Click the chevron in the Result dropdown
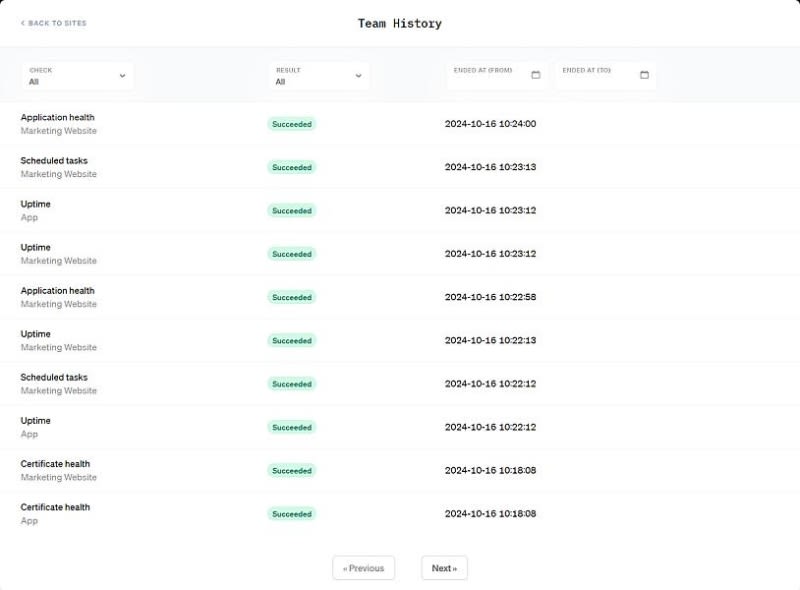Image resolution: width=800 pixels, height=590 pixels. point(358,76)
